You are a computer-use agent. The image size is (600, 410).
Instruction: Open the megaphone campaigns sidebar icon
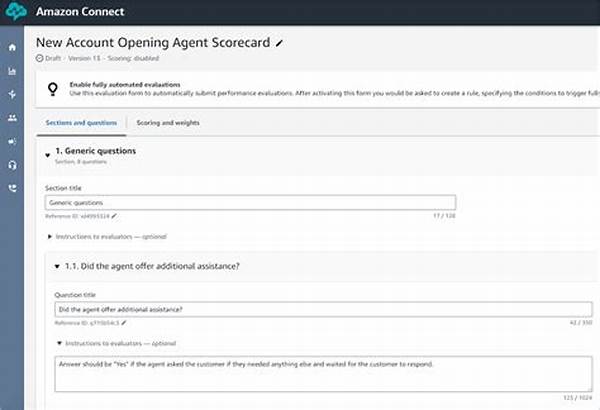click(12, 142)
